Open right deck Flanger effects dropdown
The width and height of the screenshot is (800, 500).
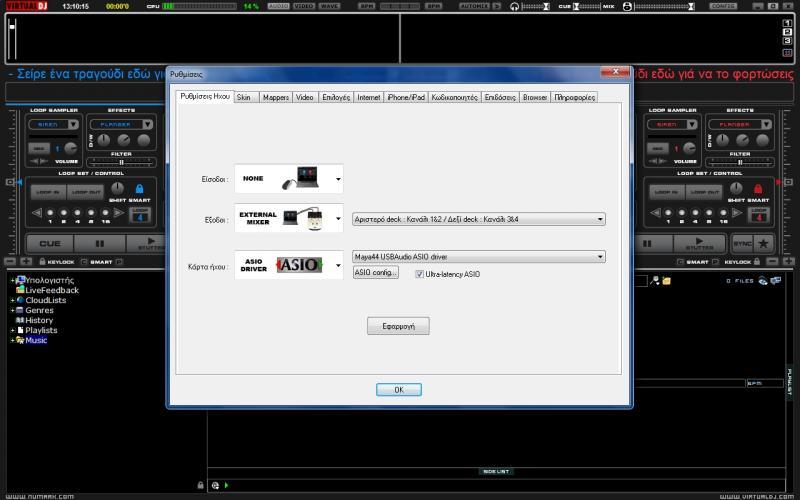point(766,124)
